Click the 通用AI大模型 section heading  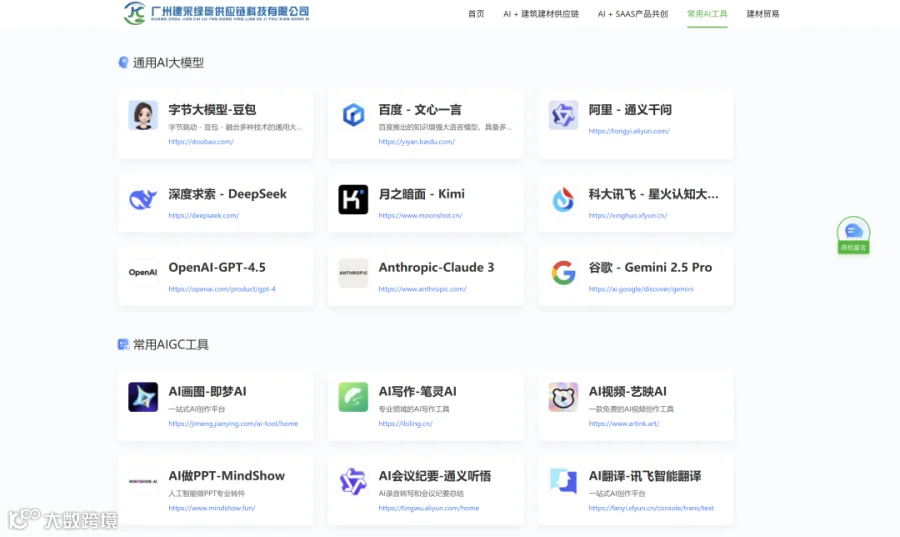coord(168,63)
